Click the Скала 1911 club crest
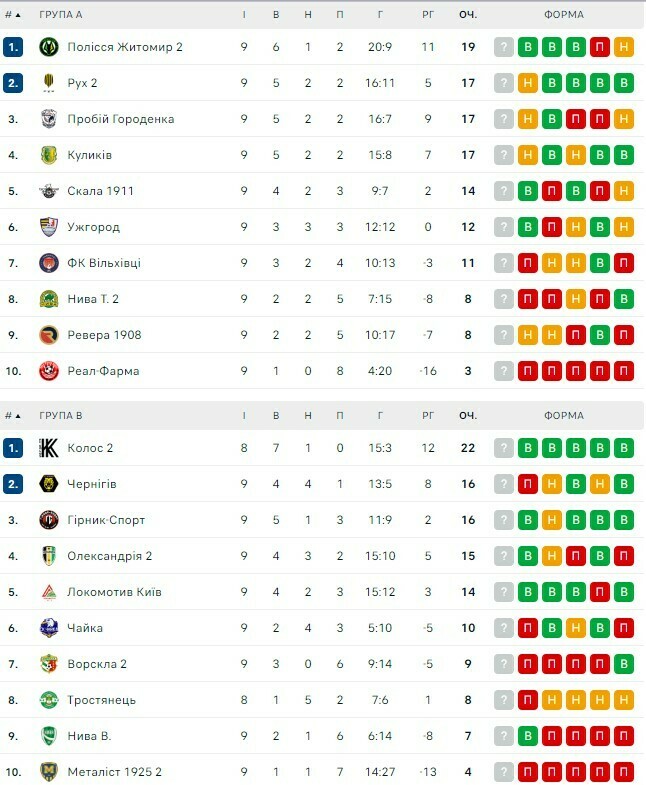 (48, 191)
